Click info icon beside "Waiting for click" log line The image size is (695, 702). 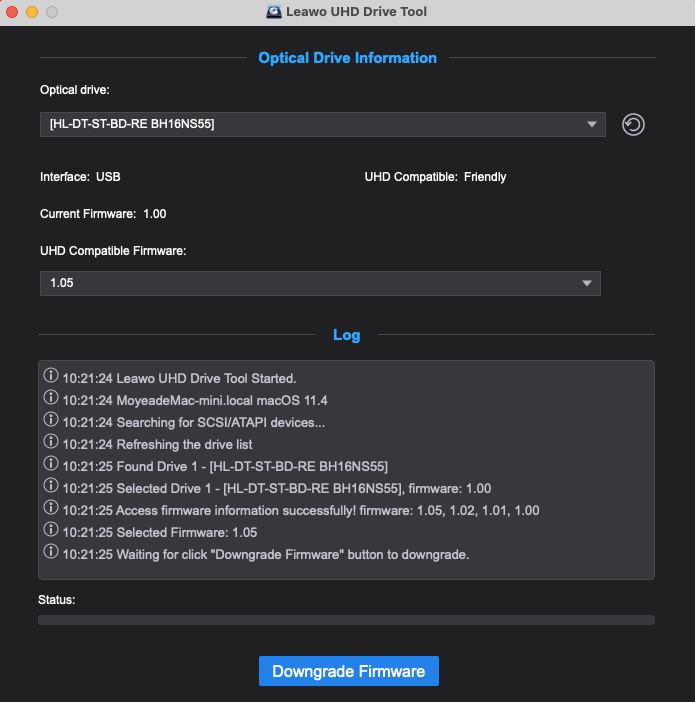pos(51,553)
